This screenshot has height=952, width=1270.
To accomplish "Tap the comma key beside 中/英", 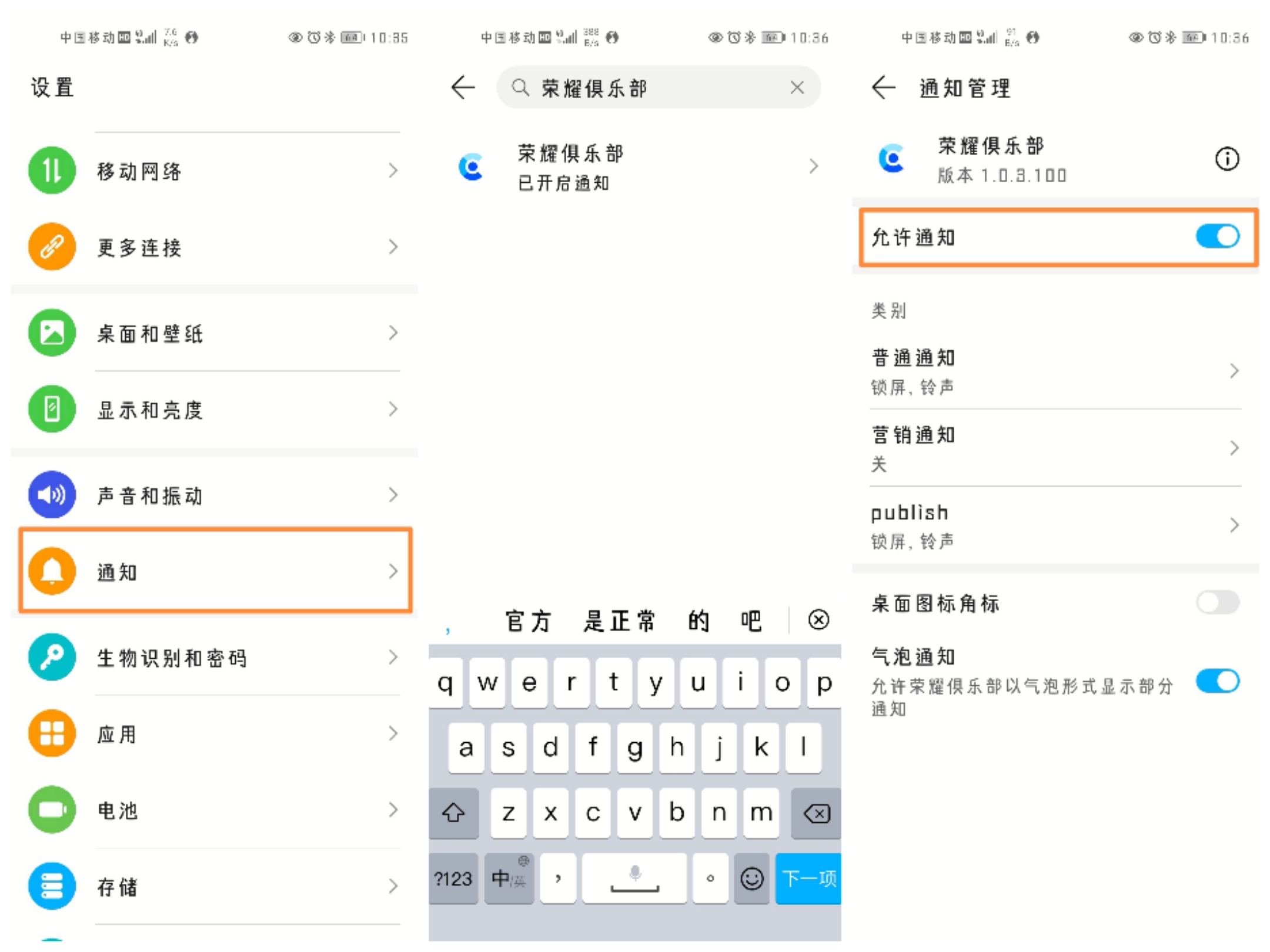I will point(557,879).
